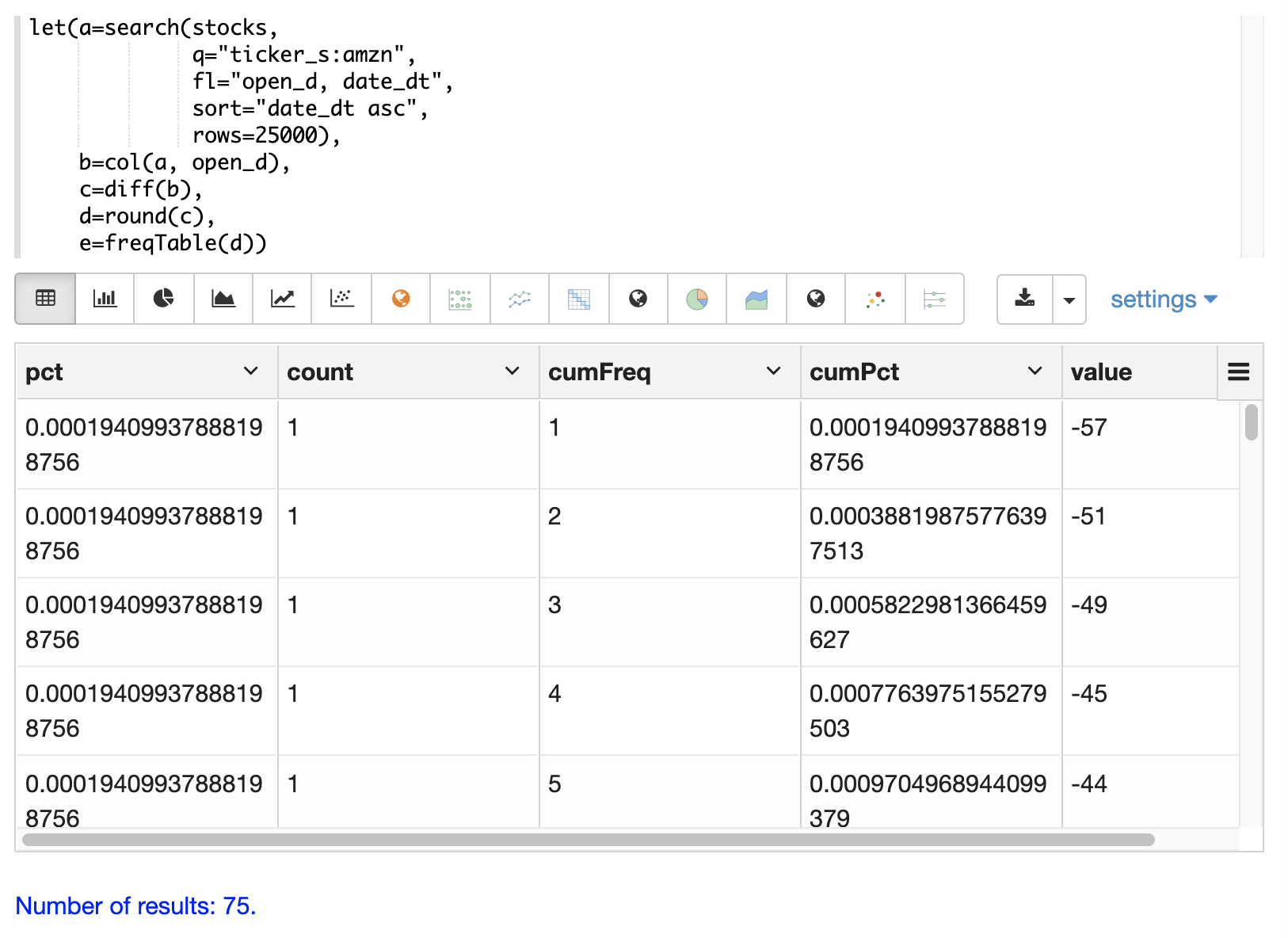The width and height of the screenshot is (1288, 938).
Task: Click the orange globe map icon
Action: (x=401, y=299)
